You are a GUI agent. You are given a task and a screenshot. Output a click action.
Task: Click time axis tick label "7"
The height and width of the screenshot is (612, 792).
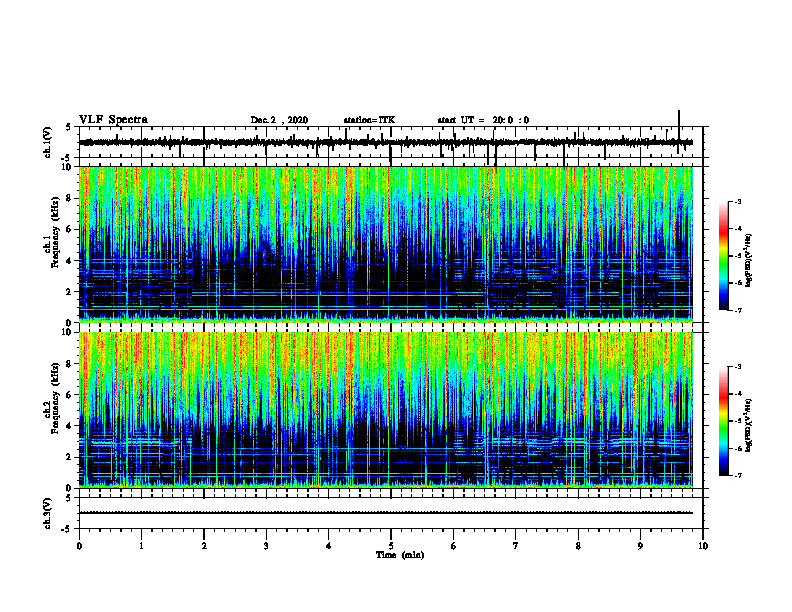[516, 546]
